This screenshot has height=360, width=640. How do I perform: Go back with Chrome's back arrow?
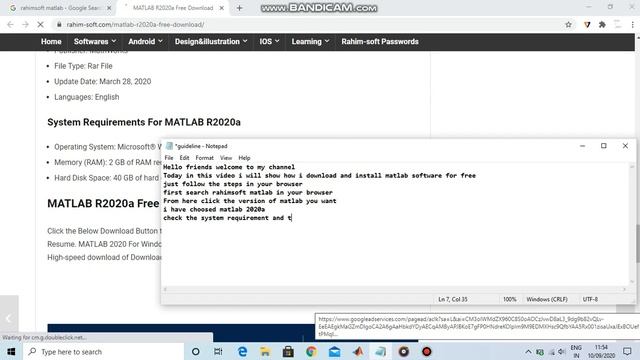(x=10, y=24)
